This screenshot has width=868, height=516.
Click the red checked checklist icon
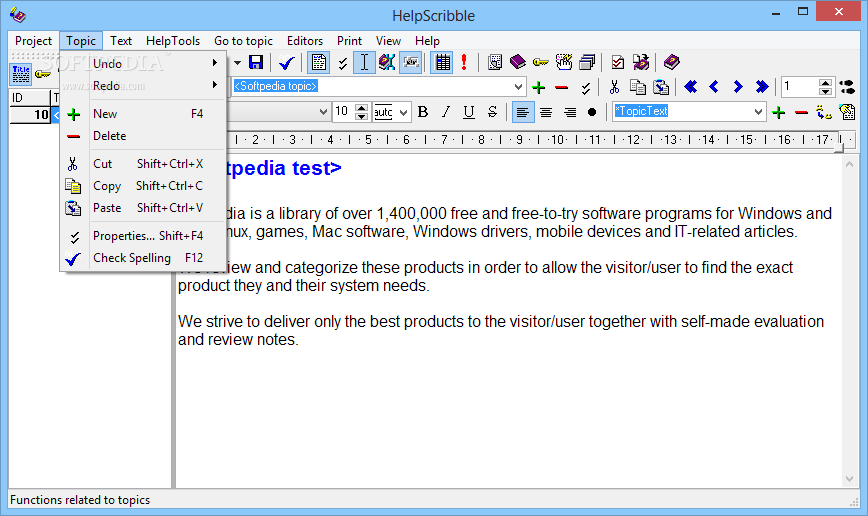click(618, 63)
